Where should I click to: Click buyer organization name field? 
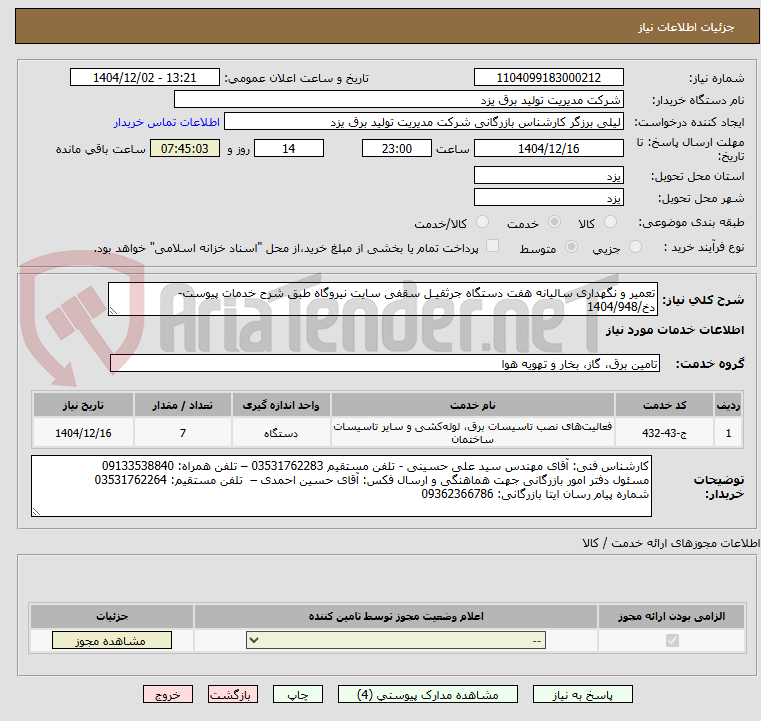398,99
